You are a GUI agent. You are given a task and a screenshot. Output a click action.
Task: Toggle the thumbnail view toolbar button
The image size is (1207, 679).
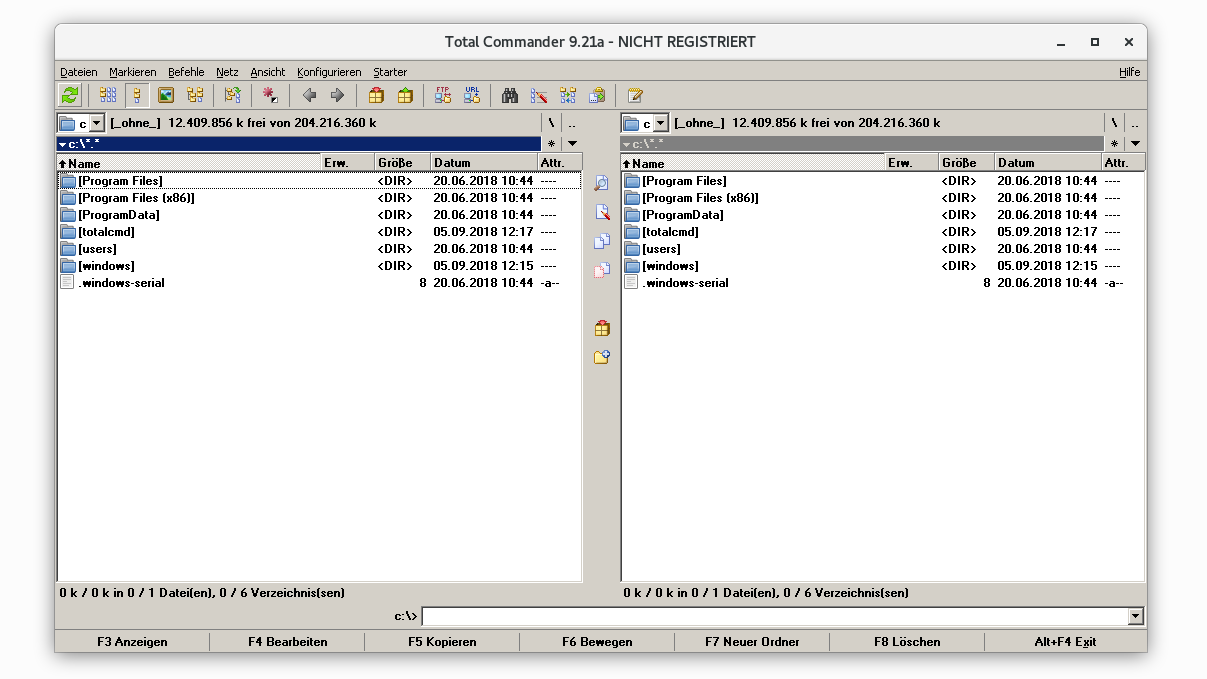pyautogui.click(x=166, y=95)
